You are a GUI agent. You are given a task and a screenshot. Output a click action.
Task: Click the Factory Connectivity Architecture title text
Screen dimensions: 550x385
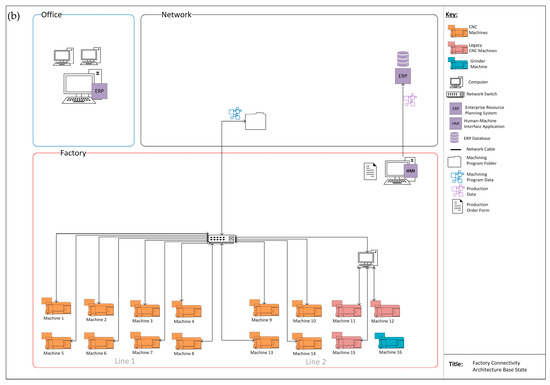(499, 366)
